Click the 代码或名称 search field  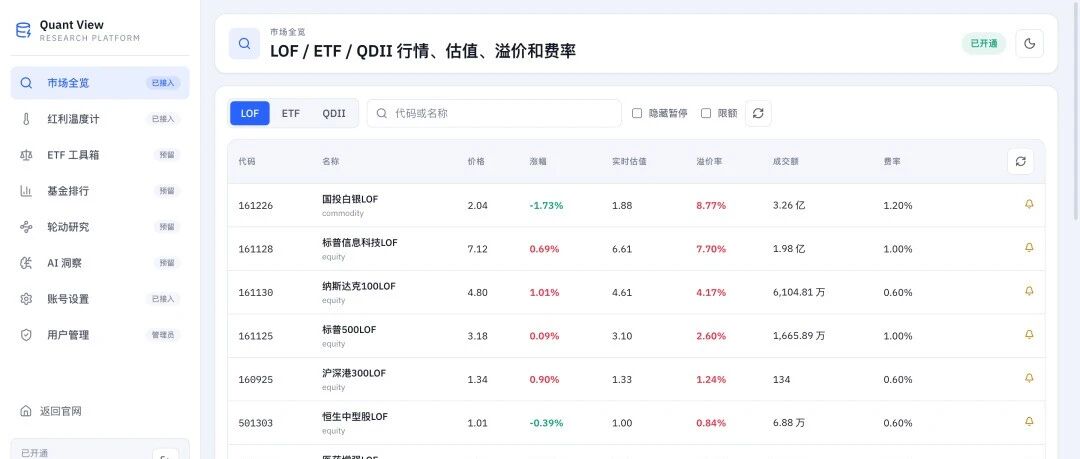[494, 113]
